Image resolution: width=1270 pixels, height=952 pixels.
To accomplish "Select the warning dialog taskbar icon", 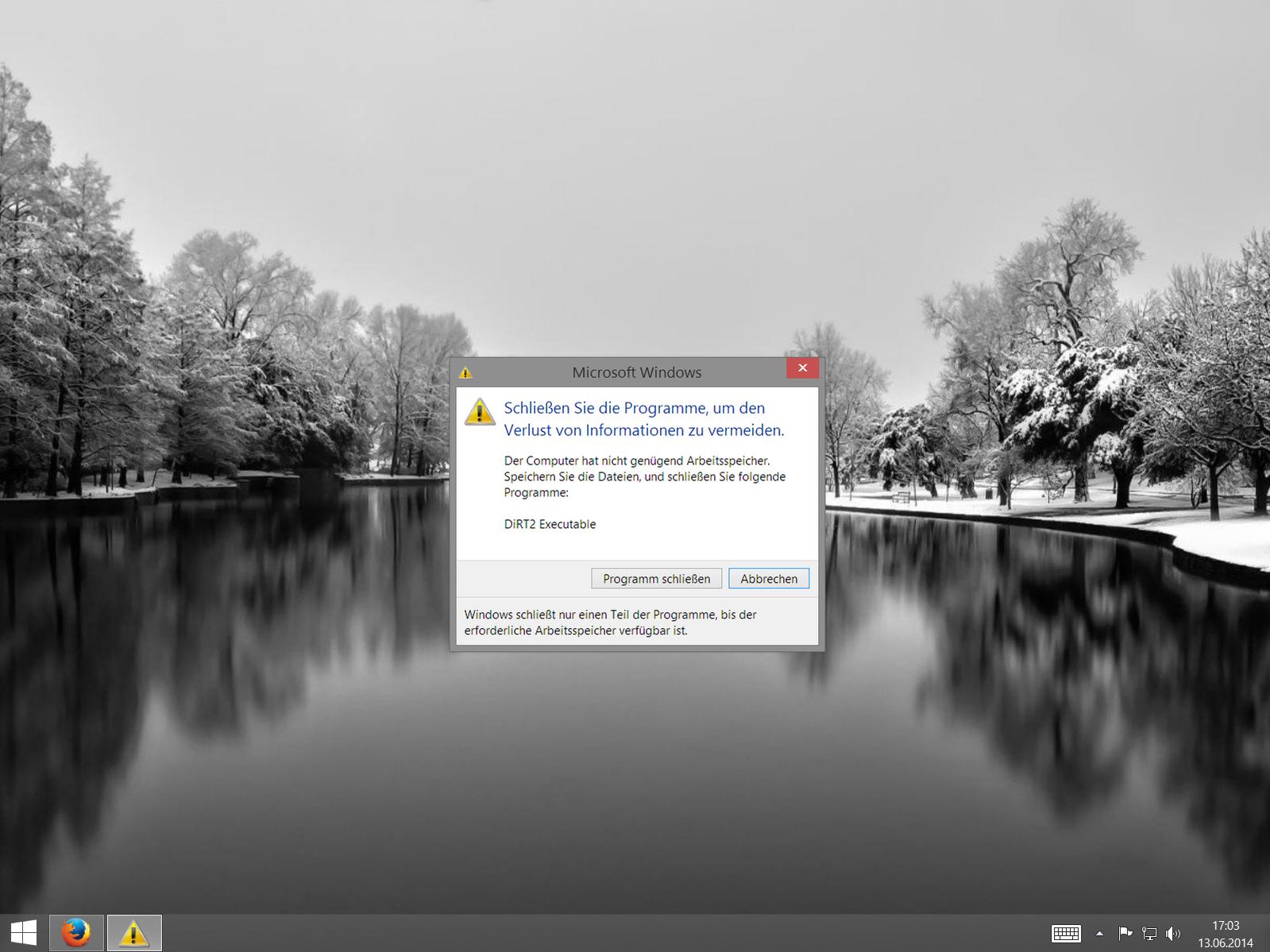I will 134,933.
